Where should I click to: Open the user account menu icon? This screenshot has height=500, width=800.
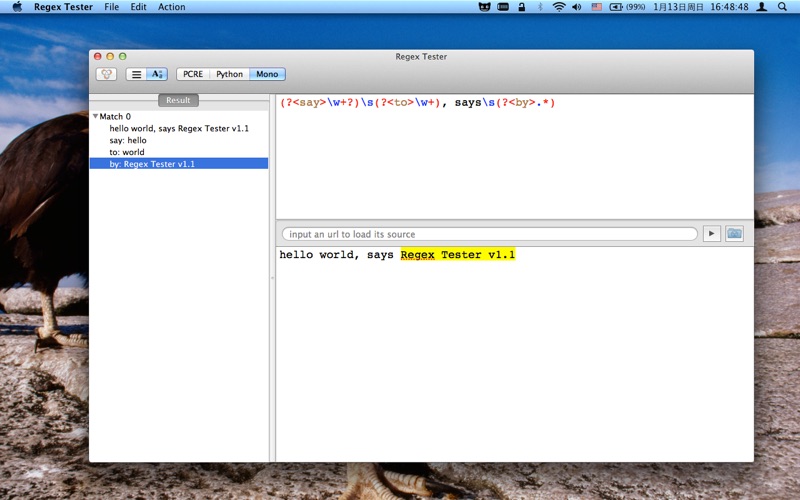pos(762,7)
